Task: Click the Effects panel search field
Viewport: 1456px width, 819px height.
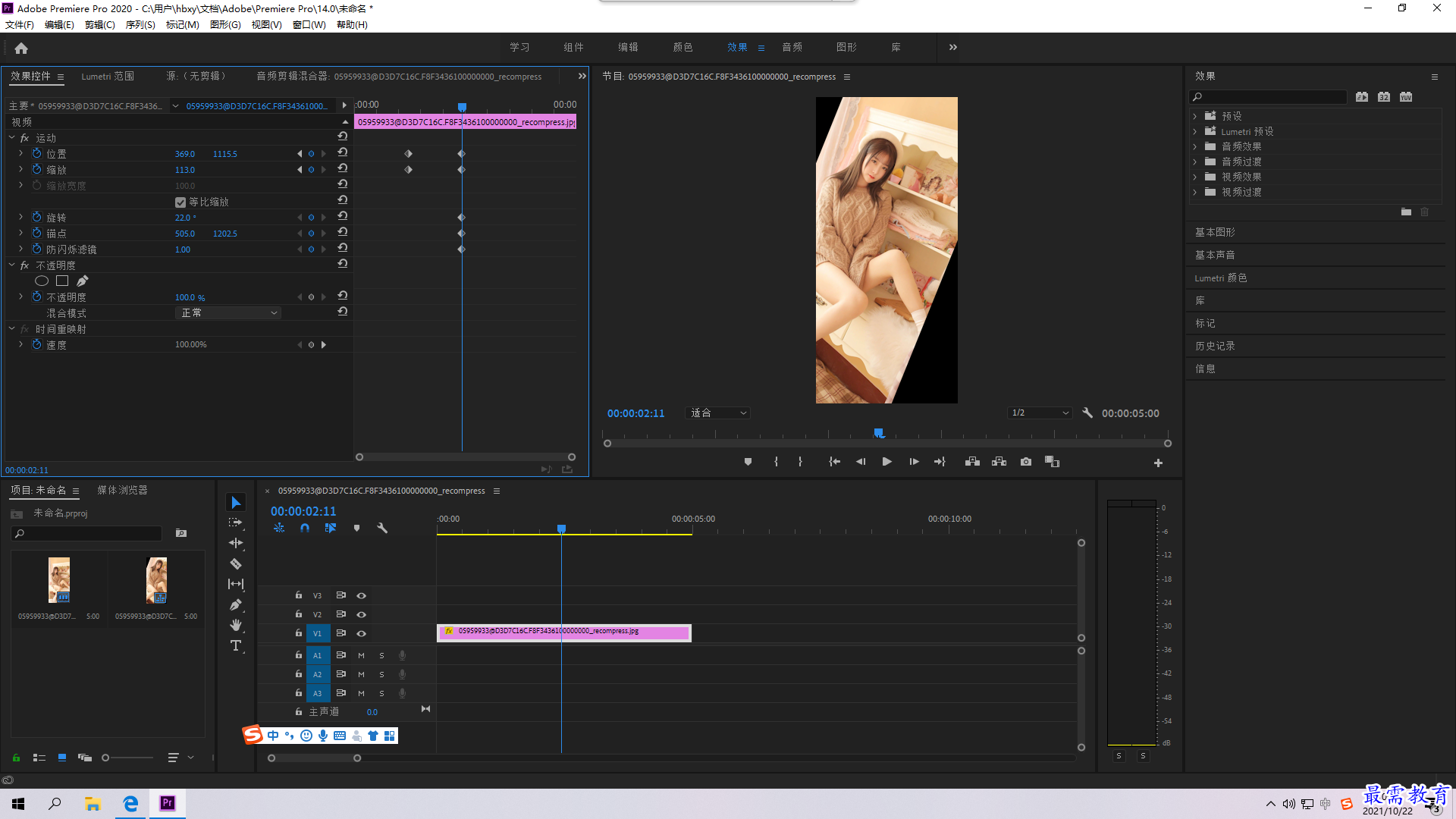Action: 1269,97
